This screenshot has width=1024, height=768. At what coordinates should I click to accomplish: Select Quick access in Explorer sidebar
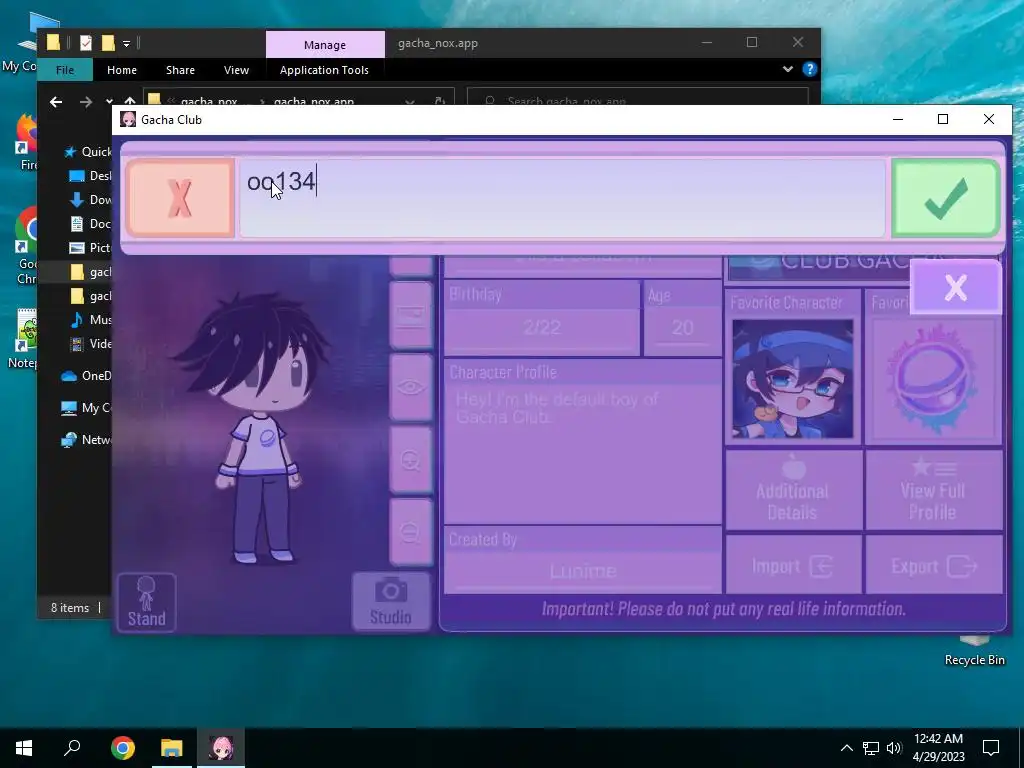87,152
